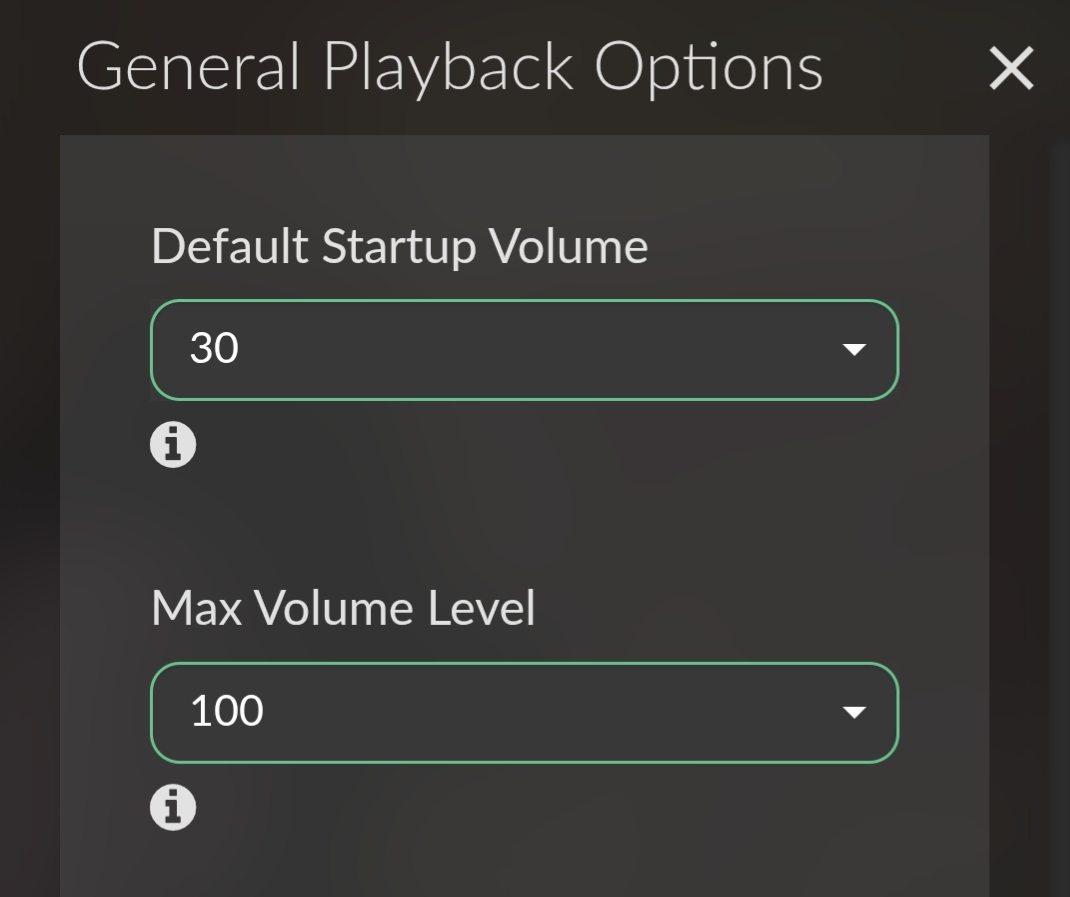Screen dimensions: 1070x897
Task: Open the Max Volume Level dropdown
Action: click(524, 713)
